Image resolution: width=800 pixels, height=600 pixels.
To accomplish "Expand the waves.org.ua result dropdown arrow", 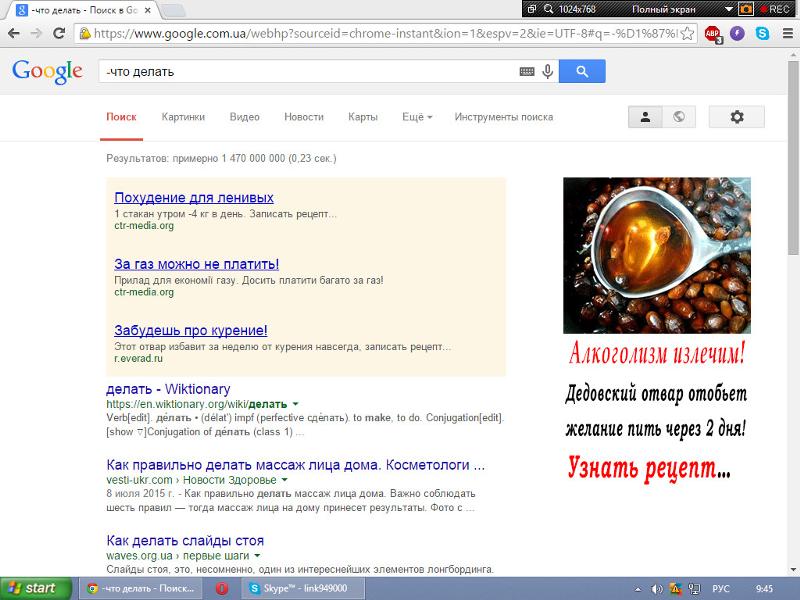I will click(257, 556).
